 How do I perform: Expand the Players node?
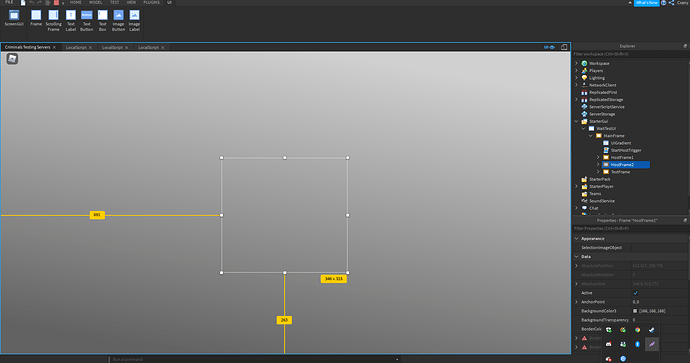[577, 70]
